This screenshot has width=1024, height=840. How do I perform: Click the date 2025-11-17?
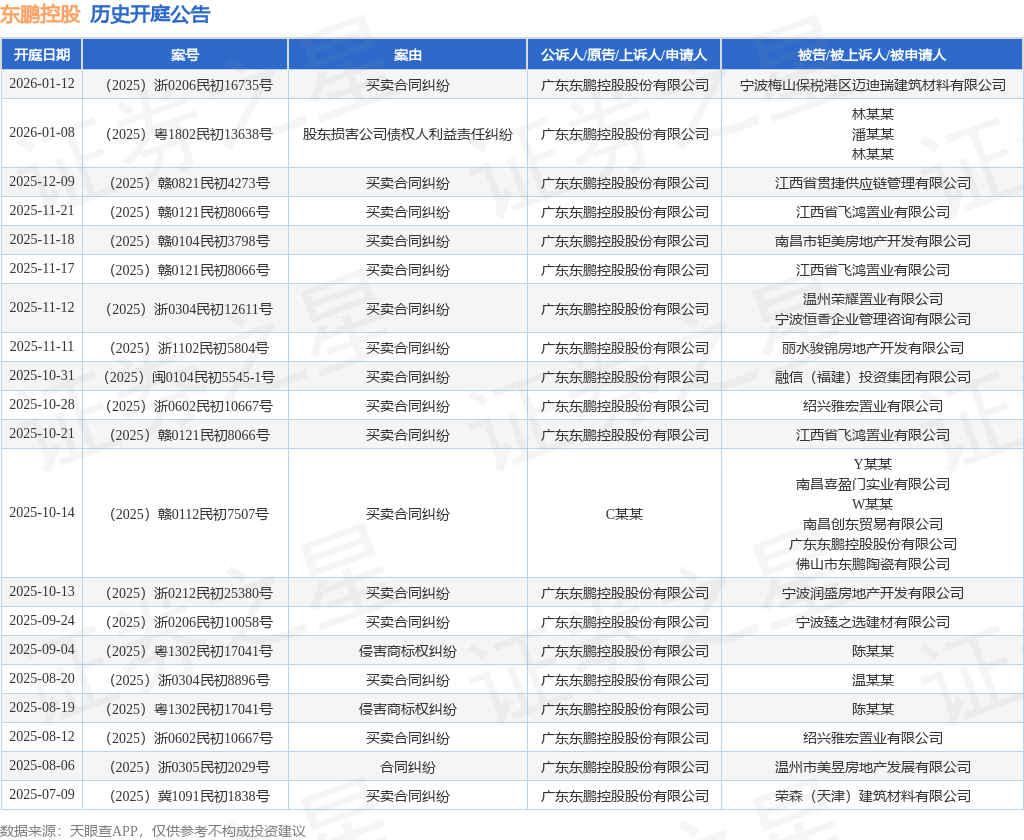(42, 268)
